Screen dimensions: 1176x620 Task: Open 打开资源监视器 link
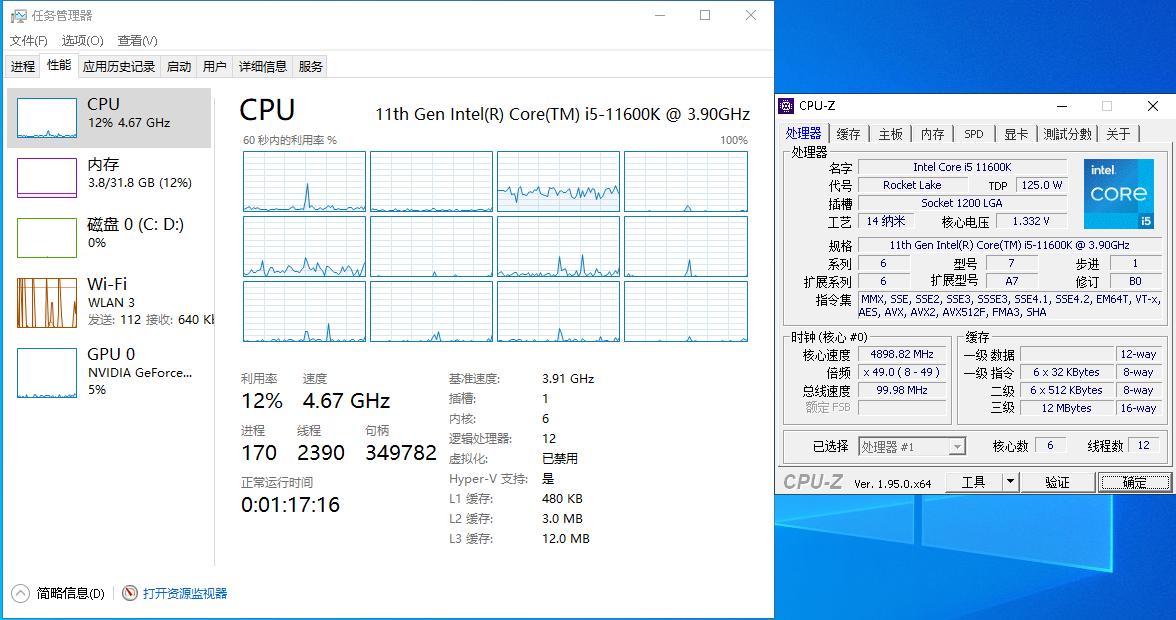click(x=184, y=594)
